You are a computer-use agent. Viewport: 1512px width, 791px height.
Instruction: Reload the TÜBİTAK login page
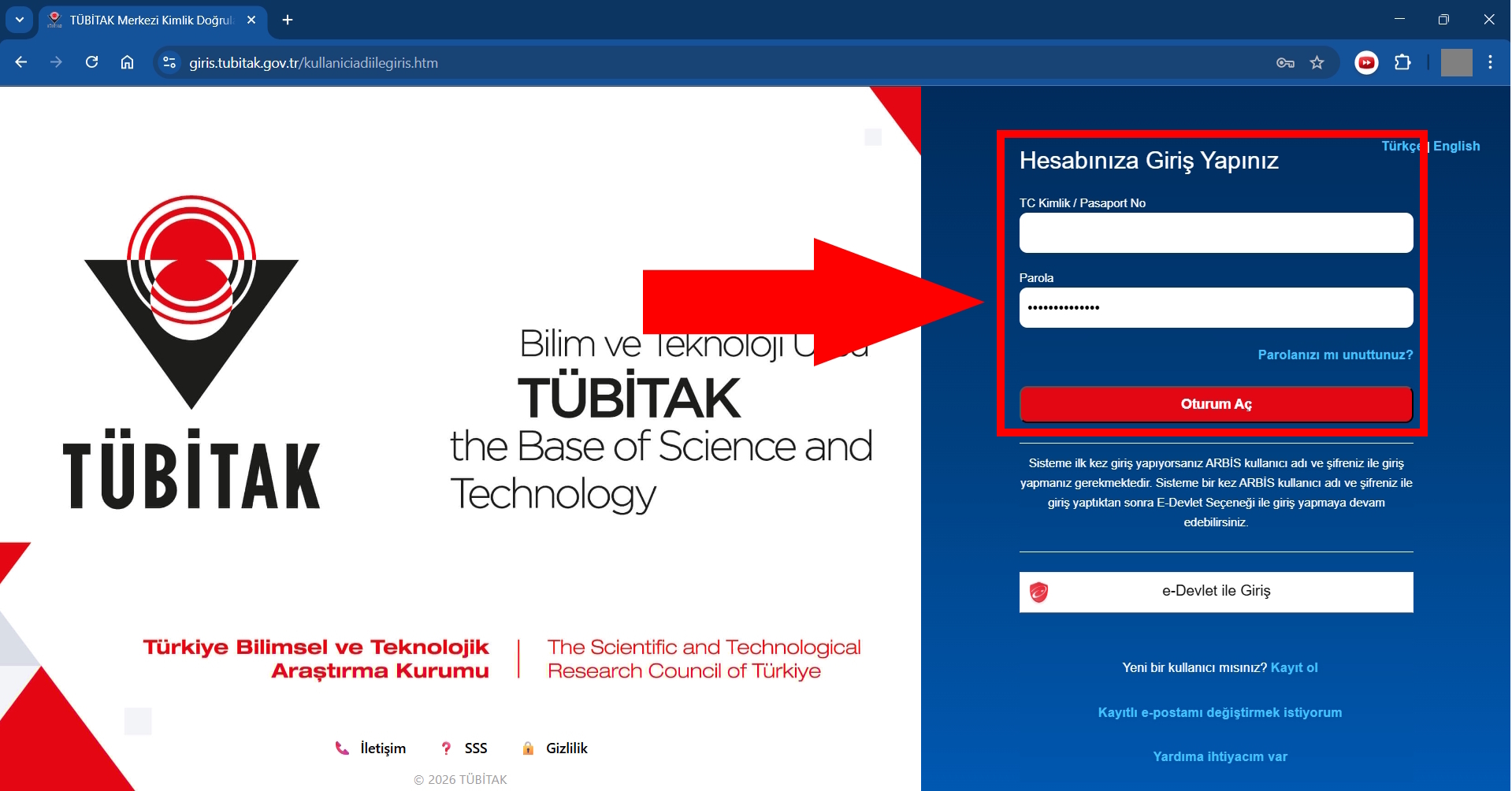(x=91, y=62)
